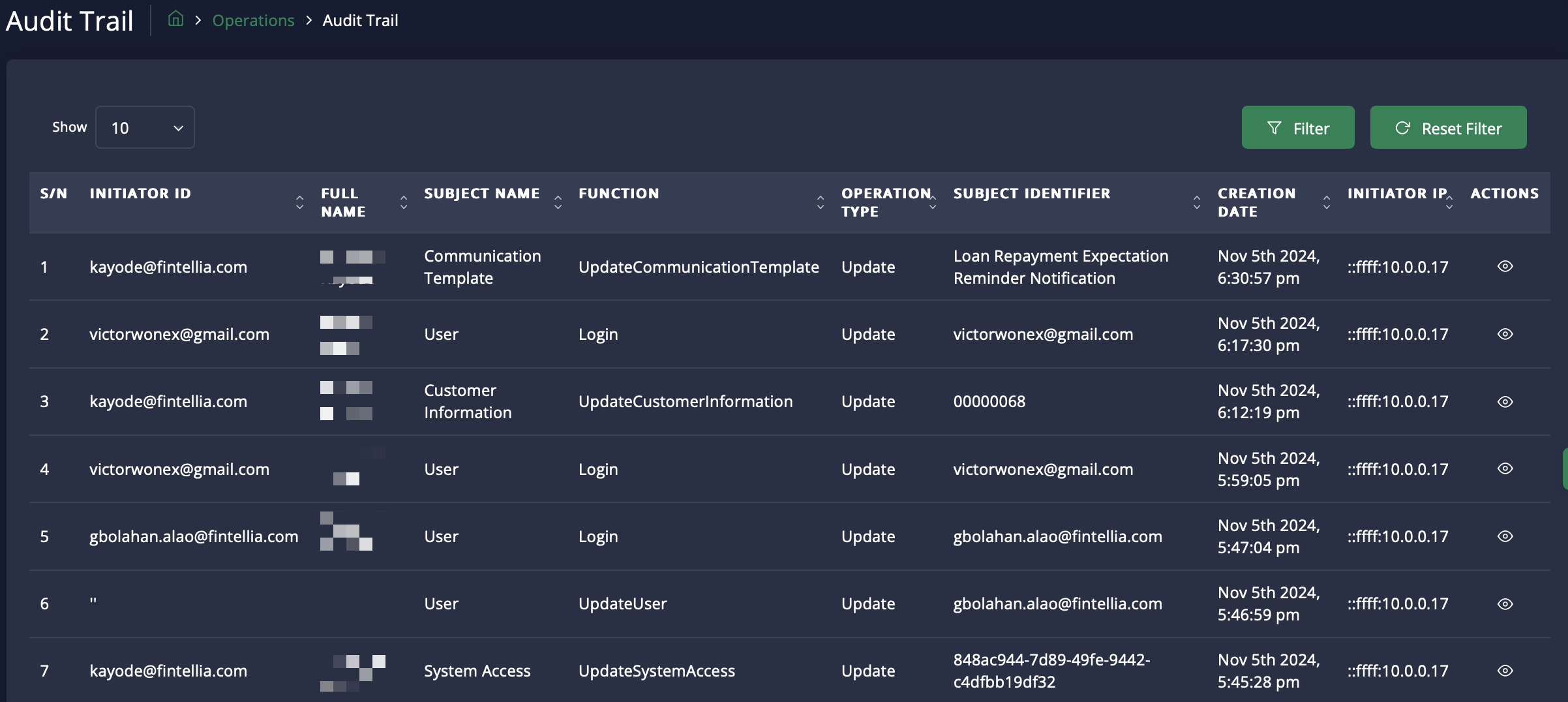View UpdateCustomerInformation entry details via eye icon
Viewport: 1568px width, 702px height.
click(1505, 402)
